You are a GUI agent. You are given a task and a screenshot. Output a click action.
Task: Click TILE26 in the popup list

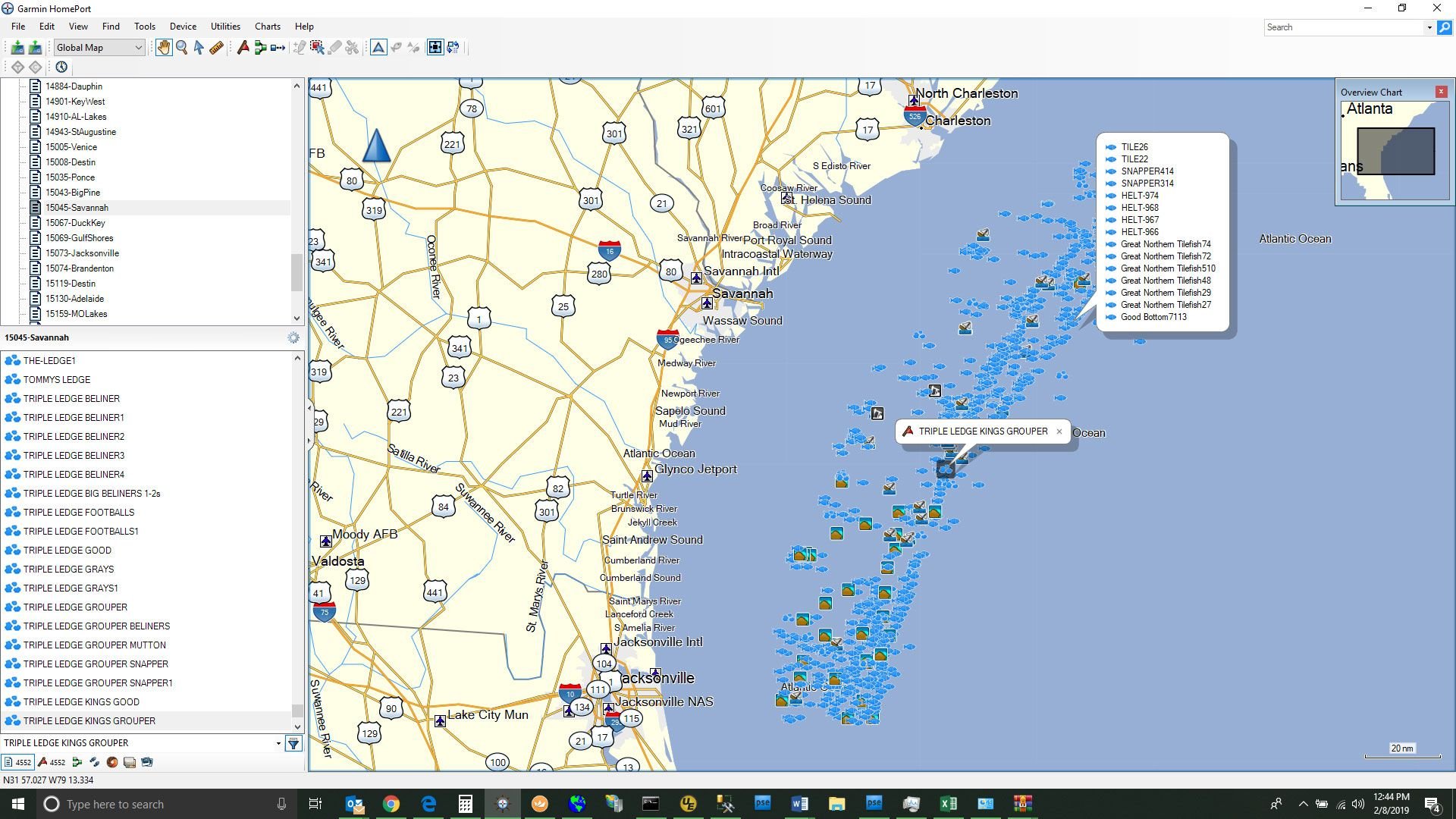tap(1134, 147)
